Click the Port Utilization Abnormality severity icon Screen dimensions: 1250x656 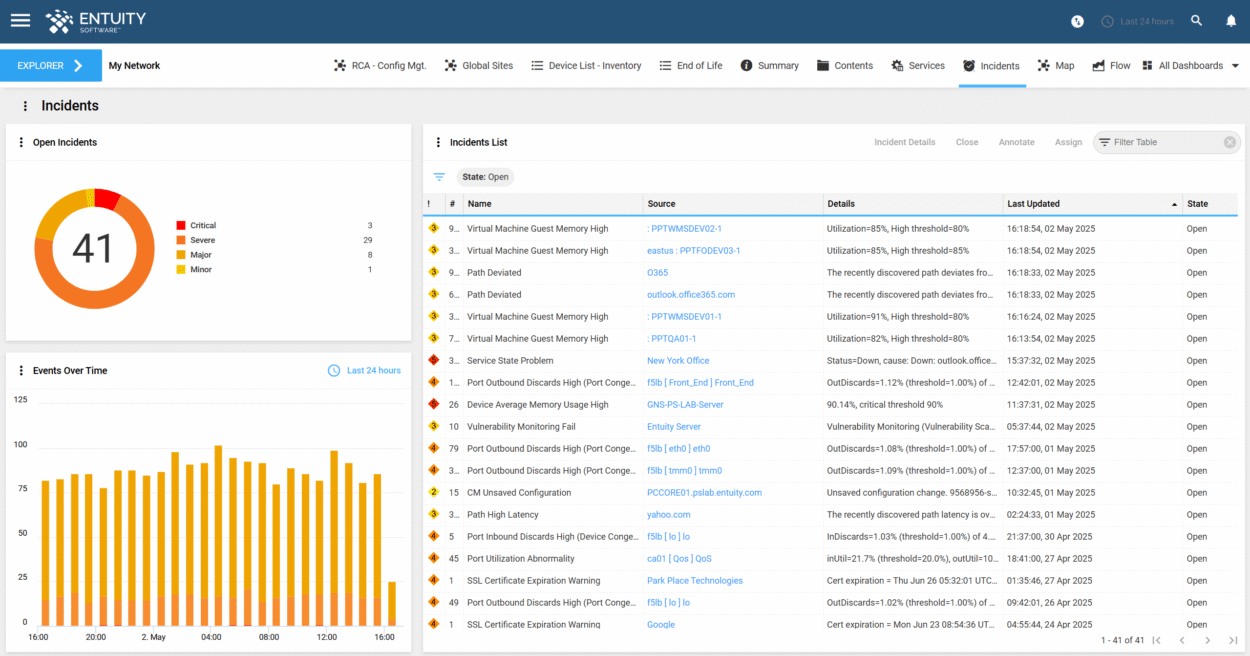click(433, 558)
